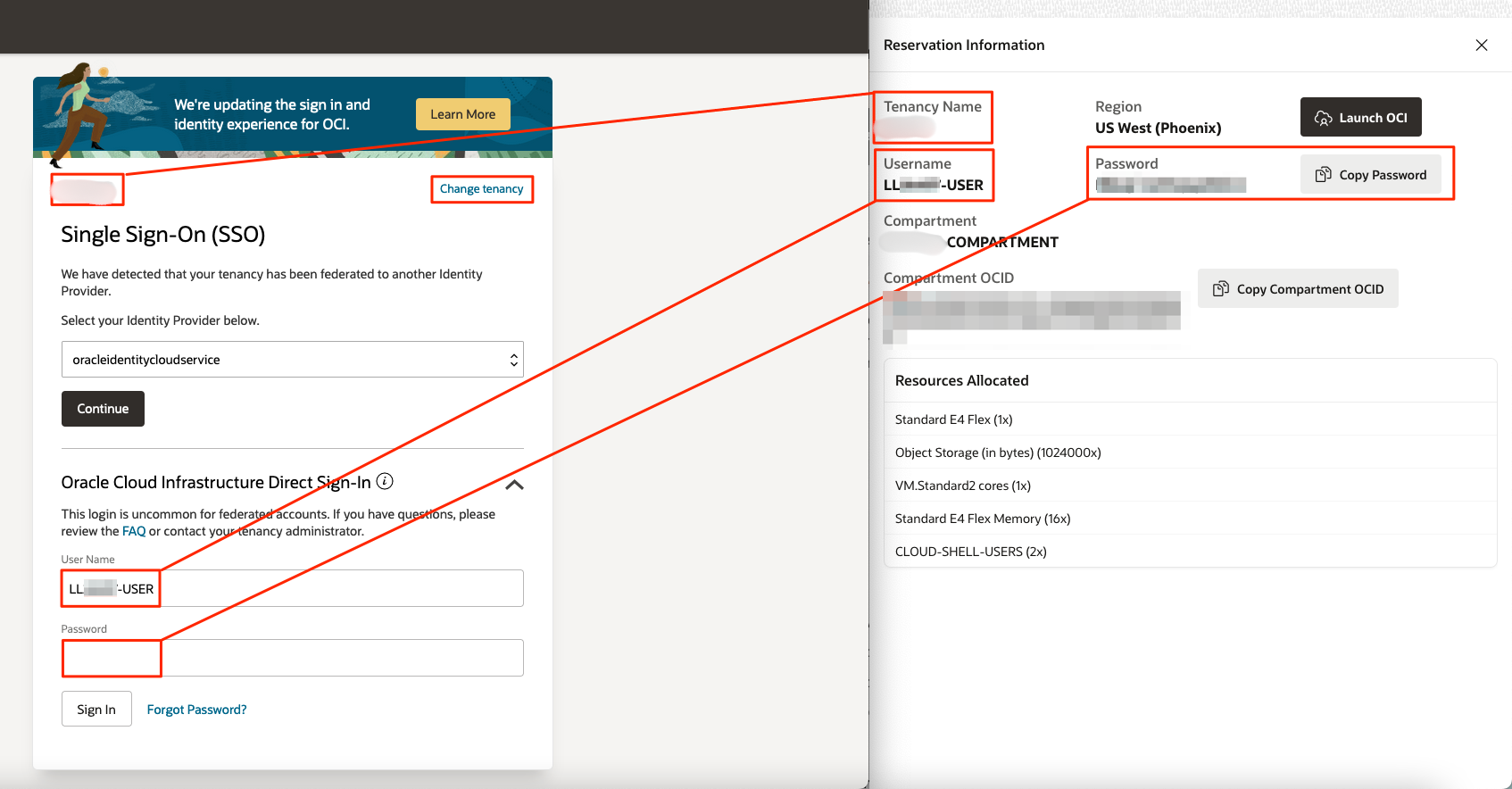The height and width of the screenshot is (789, 1512).
Task: Click the Forgot Password? link
Action: coord(196,710)
